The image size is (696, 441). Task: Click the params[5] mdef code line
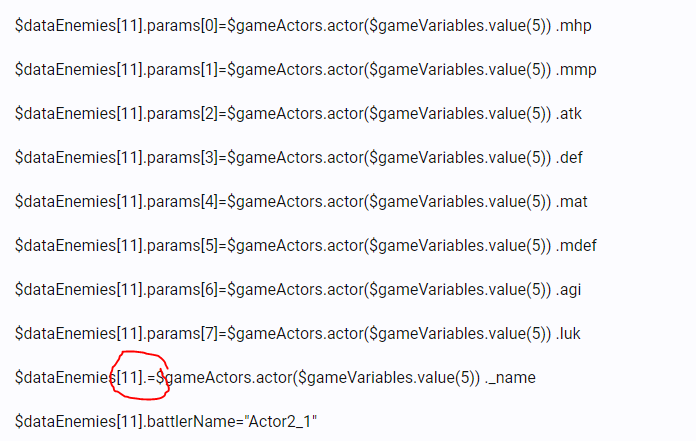click(x=306, y=245)
